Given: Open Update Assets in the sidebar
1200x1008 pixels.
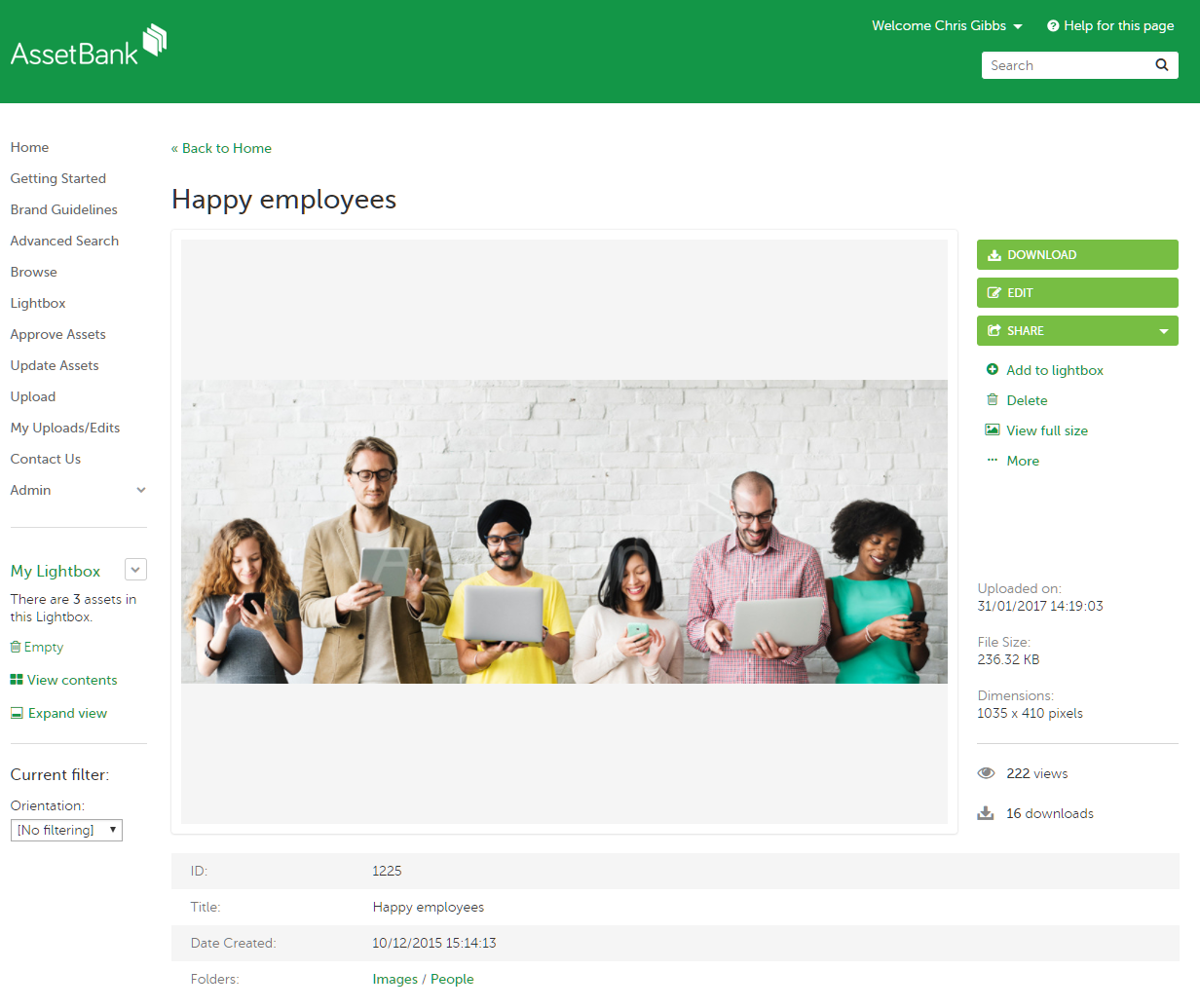Looking at the screenshot, I should tap(55, 365).
